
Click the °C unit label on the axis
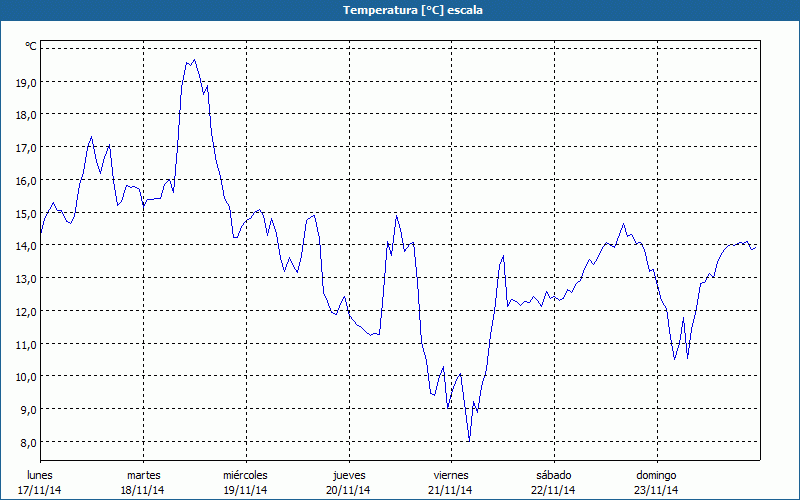30,46
